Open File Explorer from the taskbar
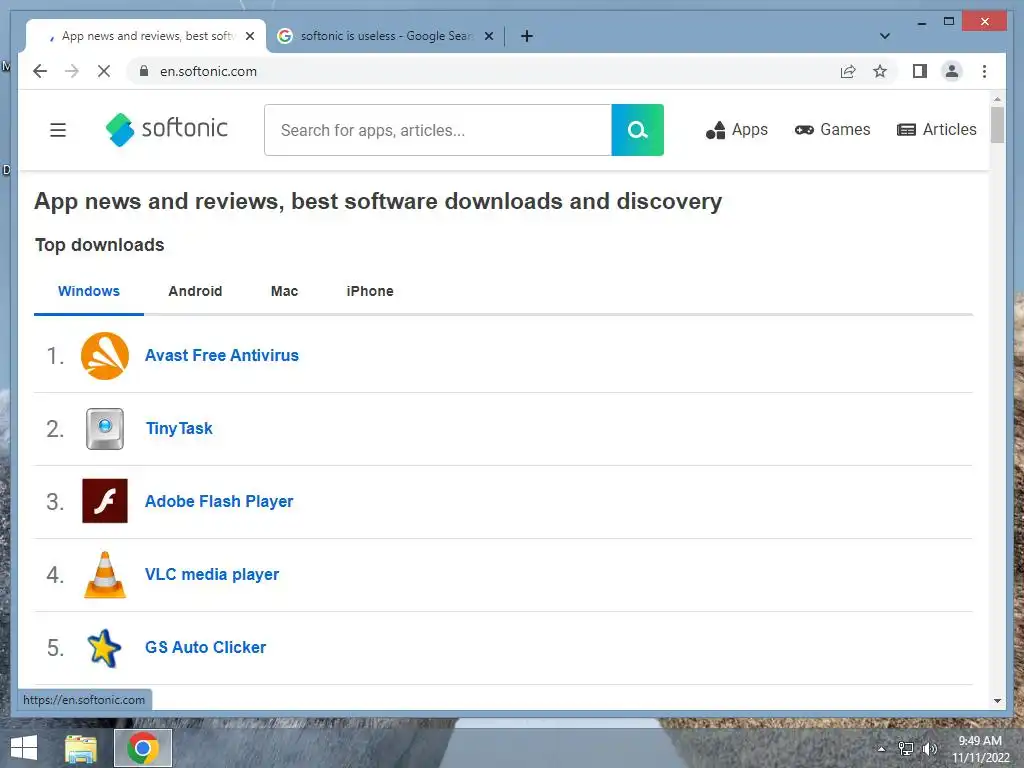The height and width of the screenshot is (768, 1024). pyautogui.click(x=81, y=748)
